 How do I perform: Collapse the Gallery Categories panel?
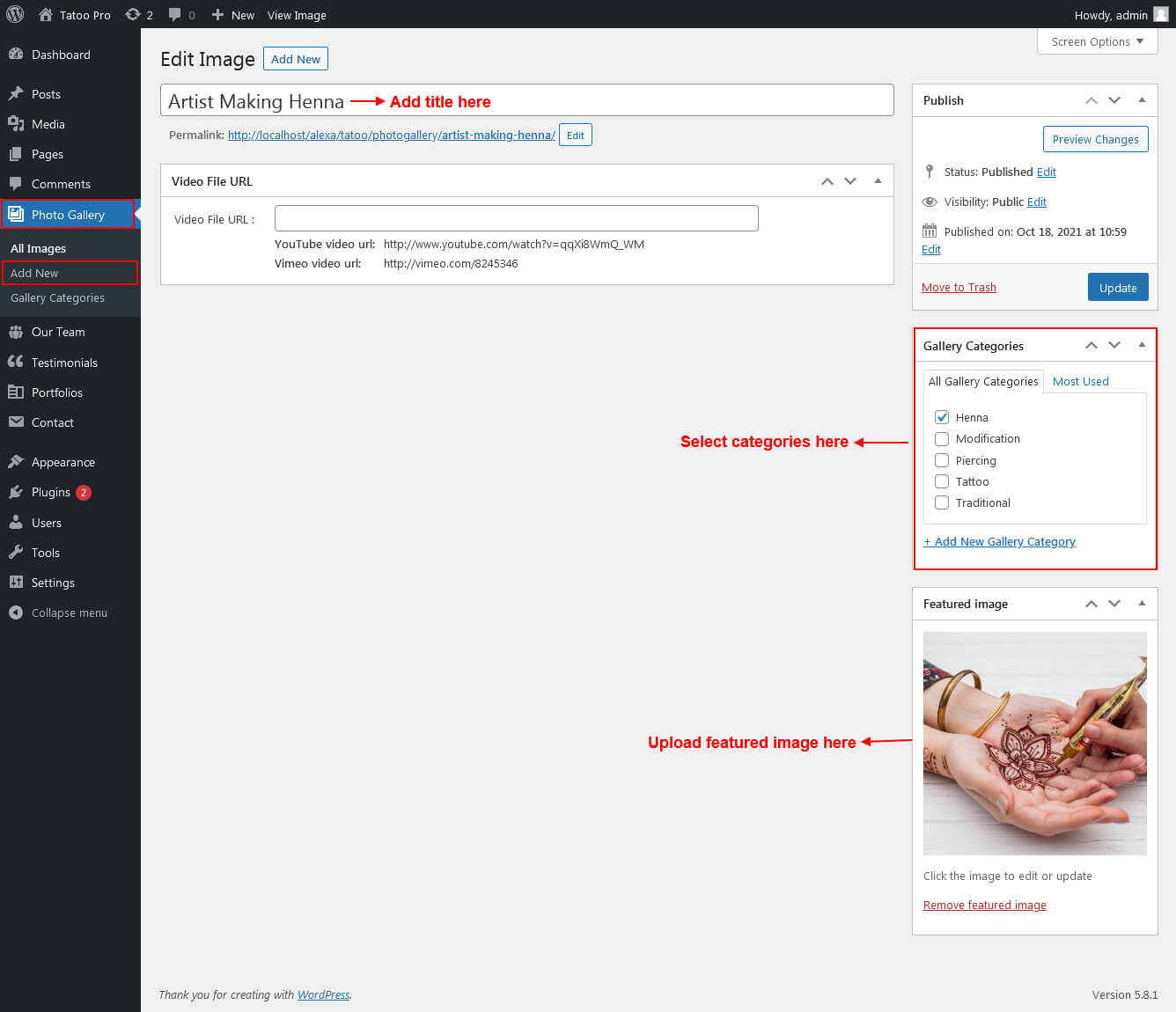(x=1142, y=346)
